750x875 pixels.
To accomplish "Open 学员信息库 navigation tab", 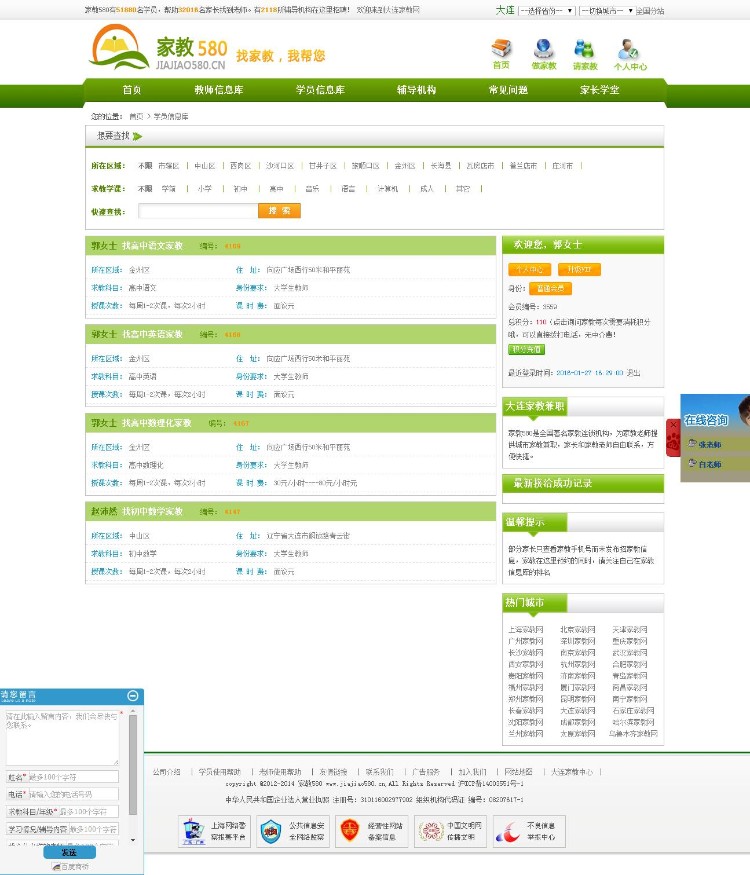I will (x=320, y=90).
